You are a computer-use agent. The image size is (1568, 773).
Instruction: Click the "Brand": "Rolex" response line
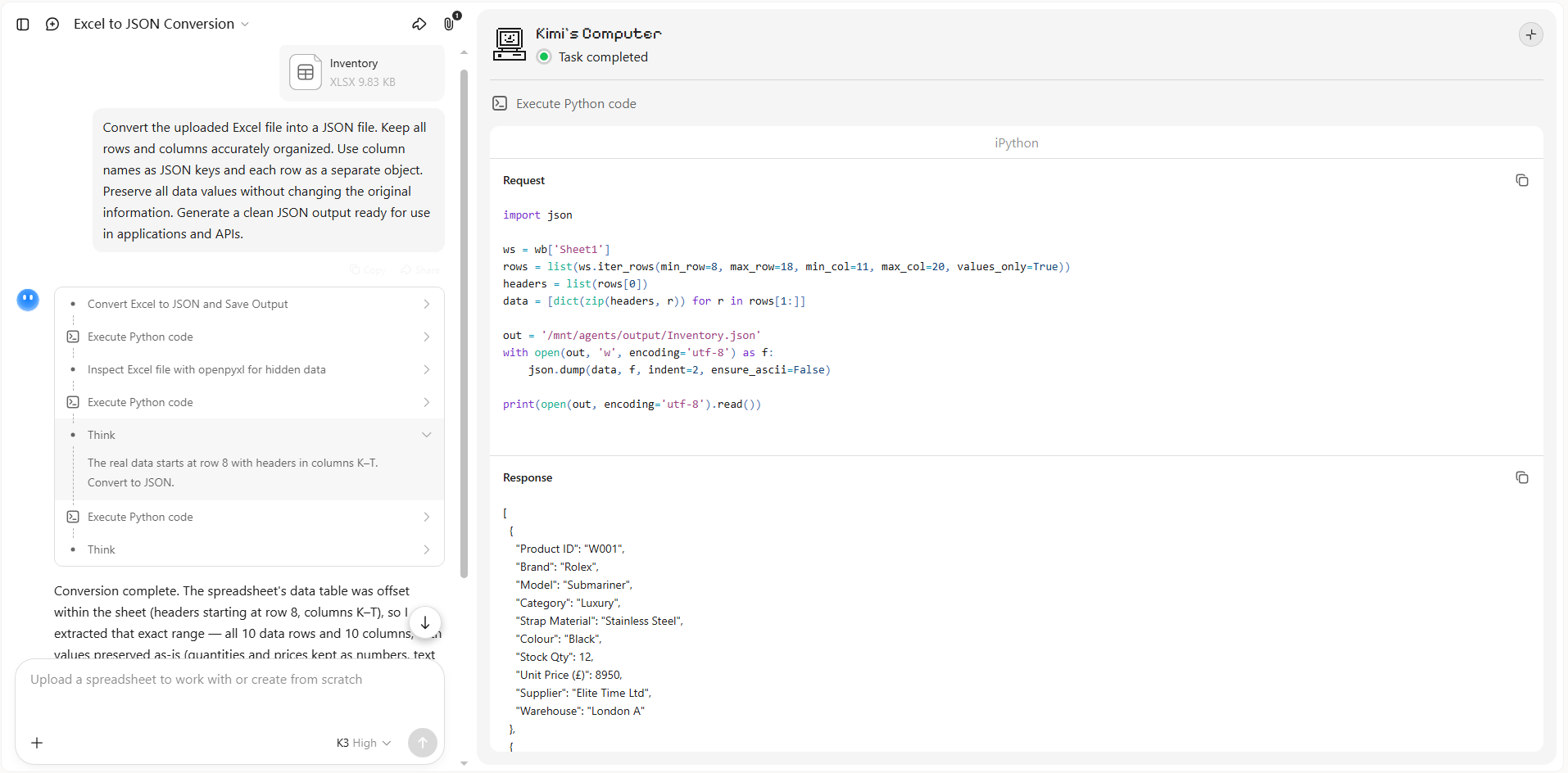point(557,567)
